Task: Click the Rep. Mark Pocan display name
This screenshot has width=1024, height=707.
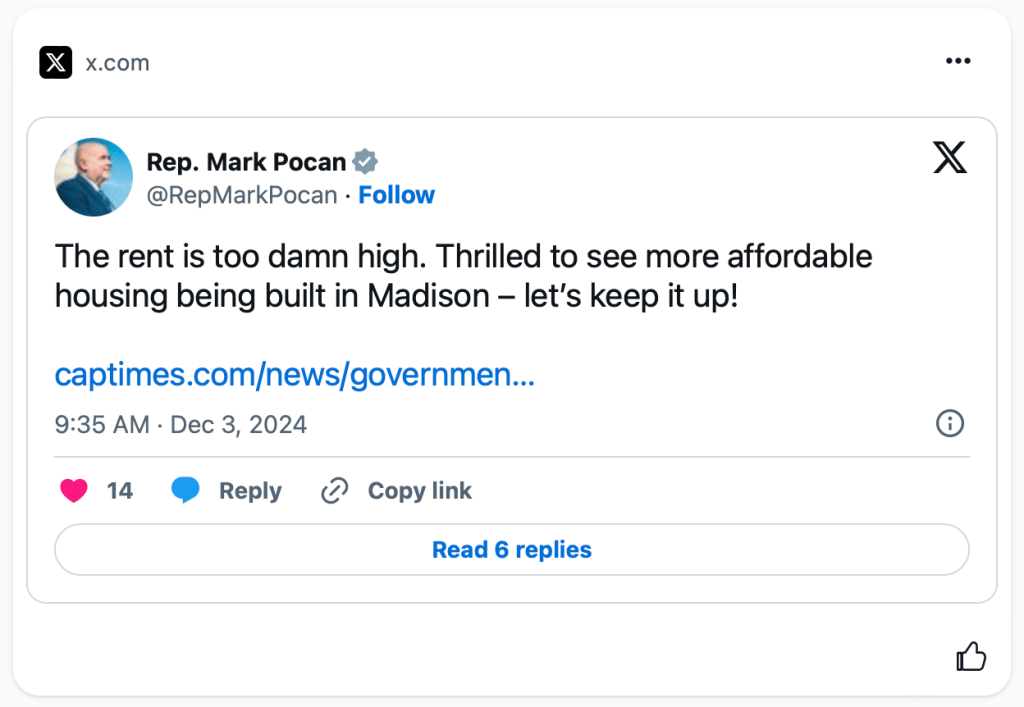Action: click(246, 162)
